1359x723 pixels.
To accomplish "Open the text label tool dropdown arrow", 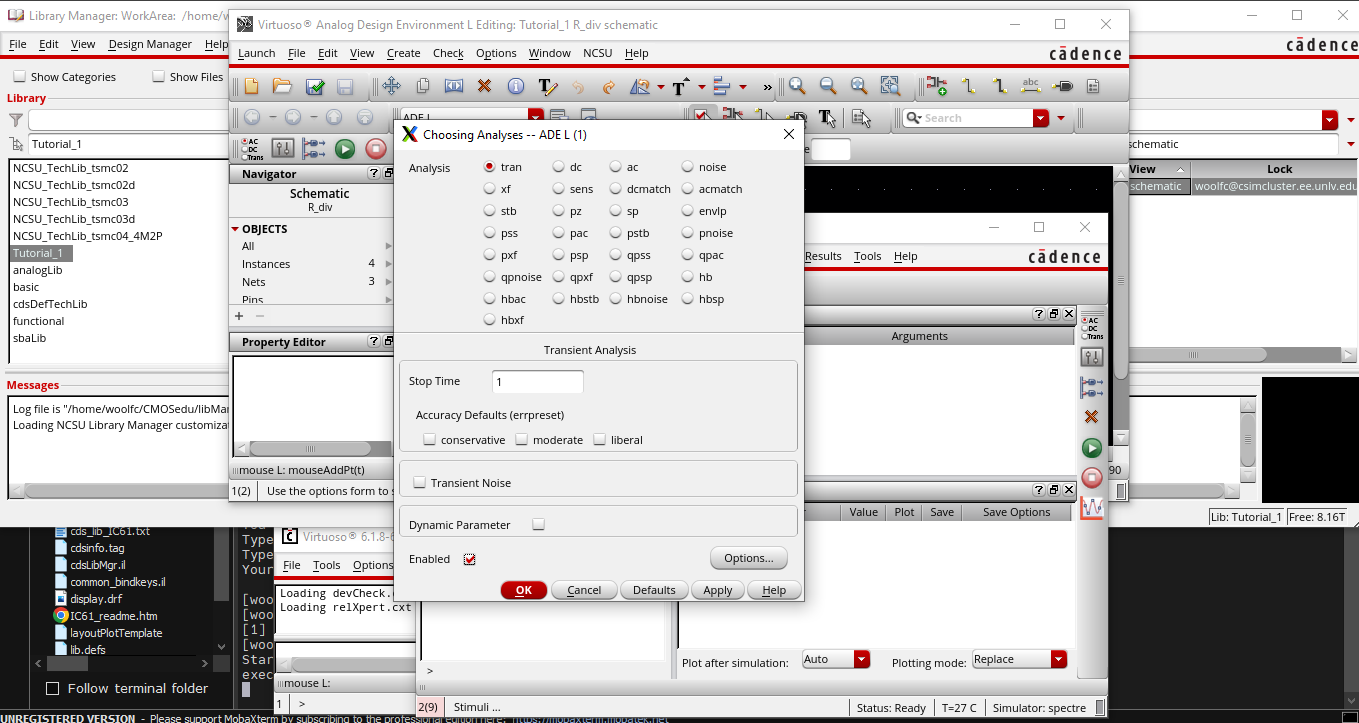I will 701,87.
